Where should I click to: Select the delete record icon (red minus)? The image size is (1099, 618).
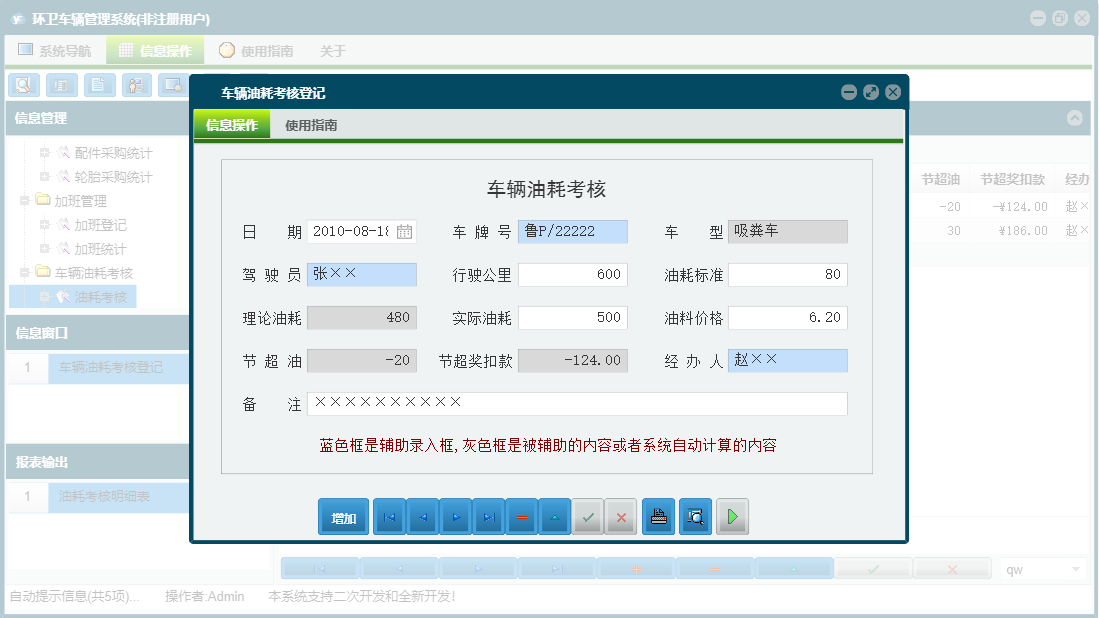[x=522, y=517]
